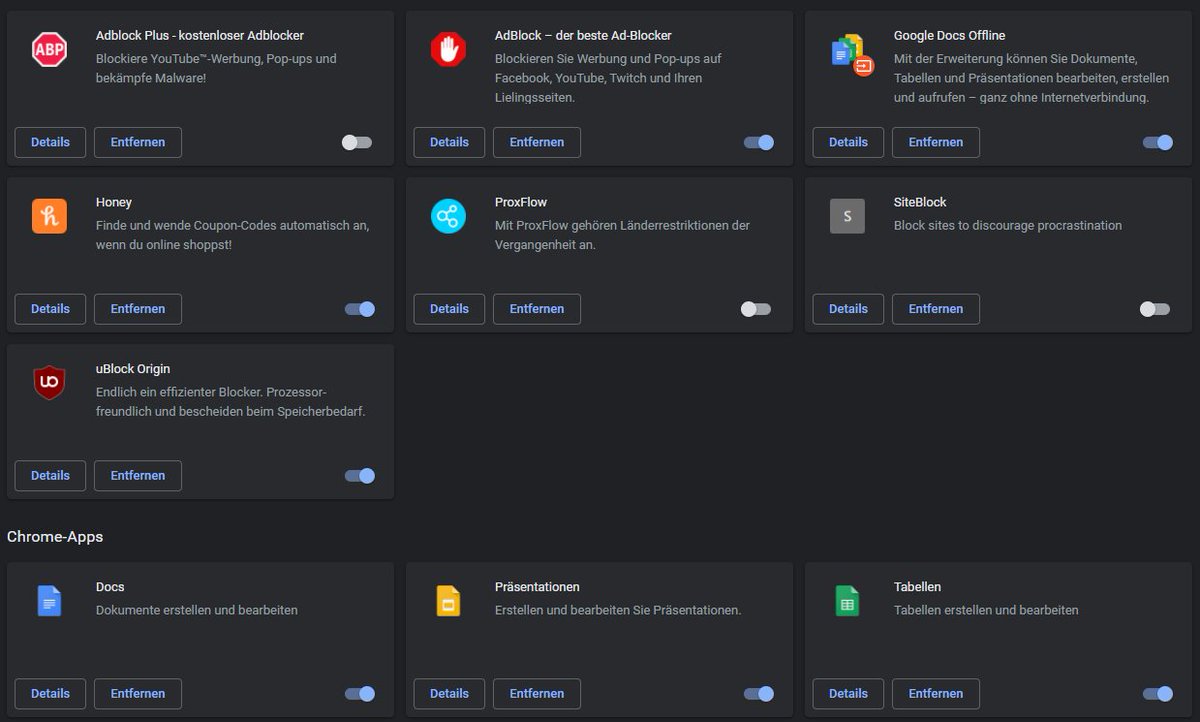1200x722 pixels.
Task: Click the Adblock Plus ABP icon
Action: (49, 49)
